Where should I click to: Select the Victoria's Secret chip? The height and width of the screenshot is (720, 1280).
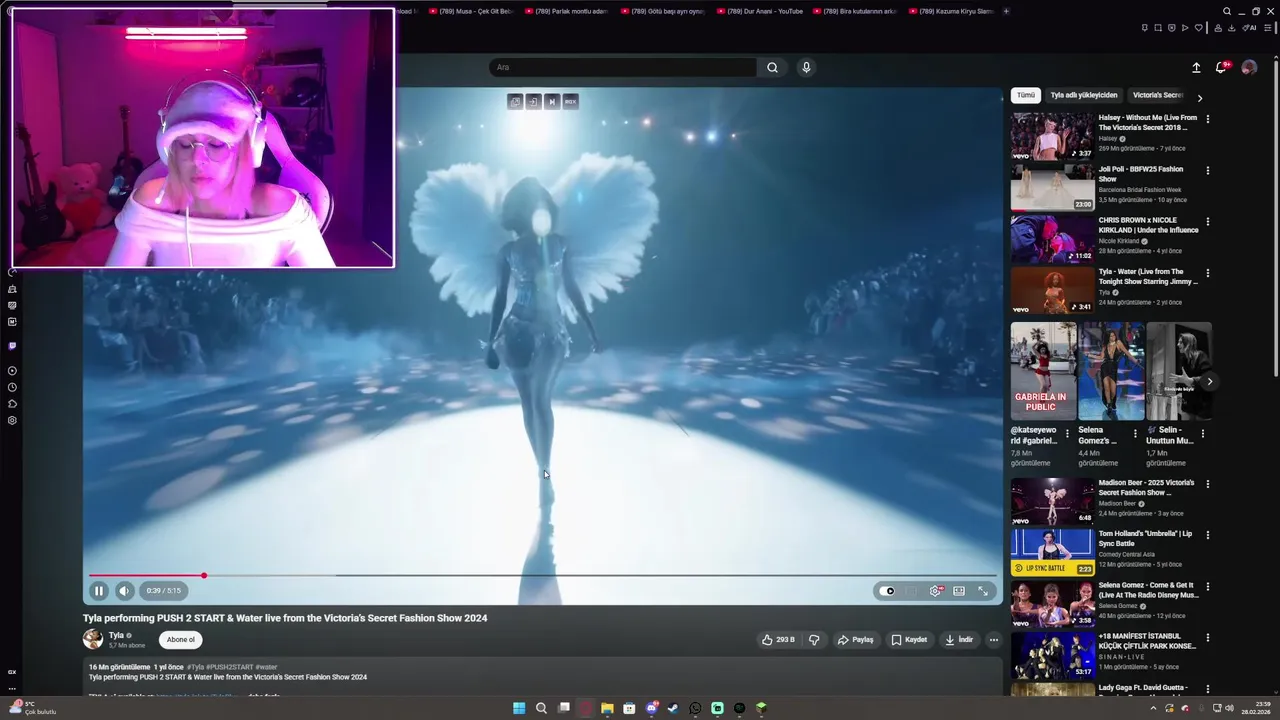point(1157,95)
